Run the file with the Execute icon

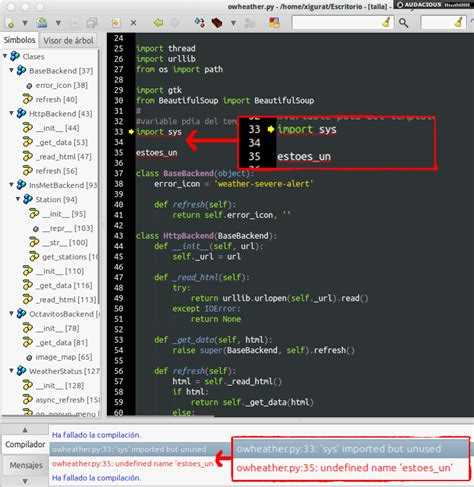click(250, 23)
